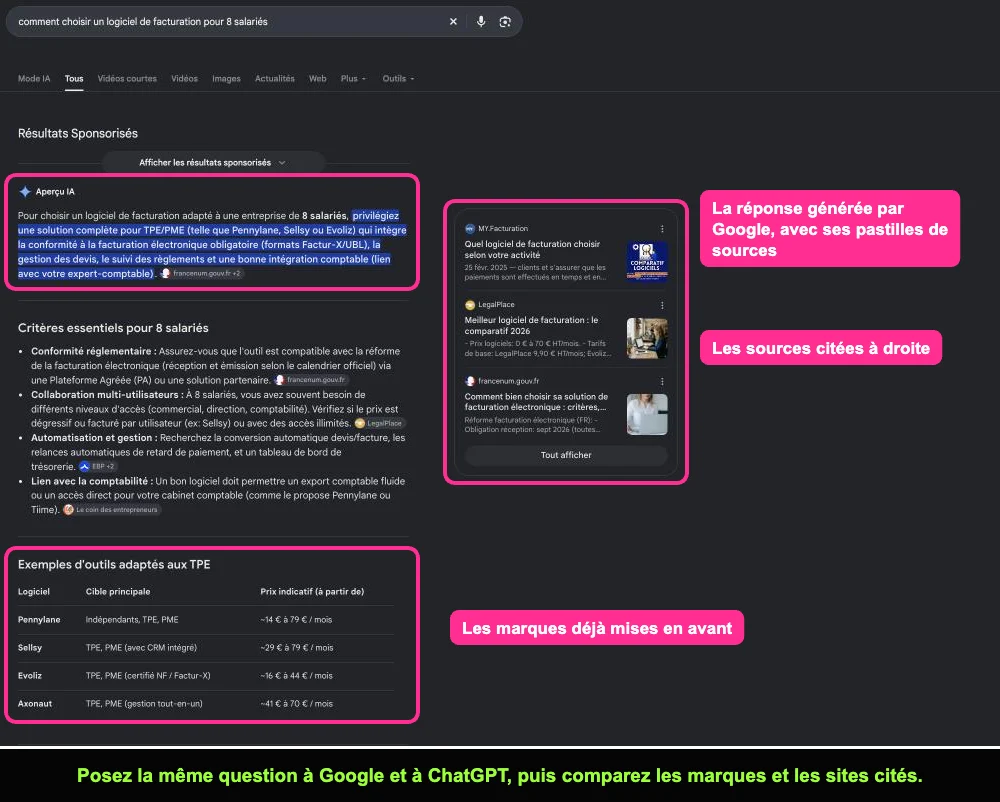Open Google Lens image search icon

pos(505,22)
